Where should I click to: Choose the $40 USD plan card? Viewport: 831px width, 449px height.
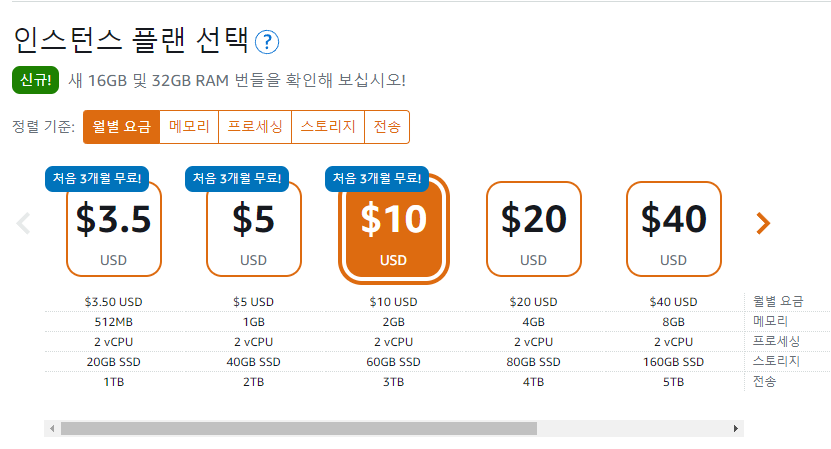(x=673, y=229)
